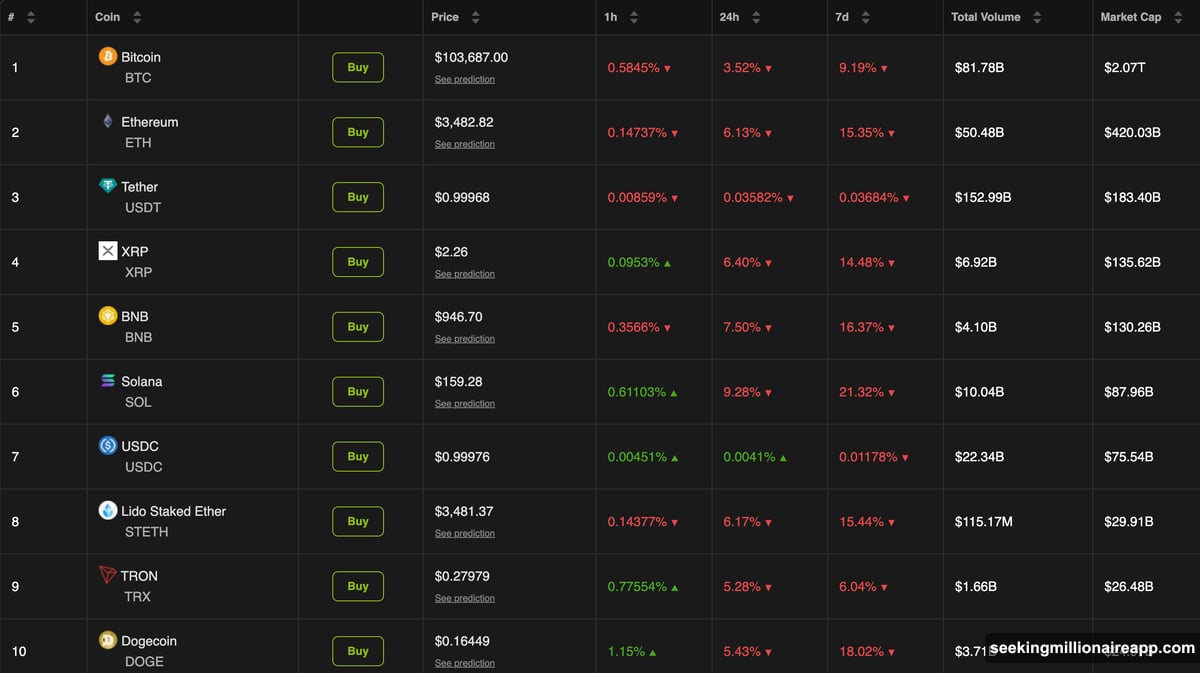Click the Dogecoin logo icon
1200x673 pixels.
coord(107,640)
